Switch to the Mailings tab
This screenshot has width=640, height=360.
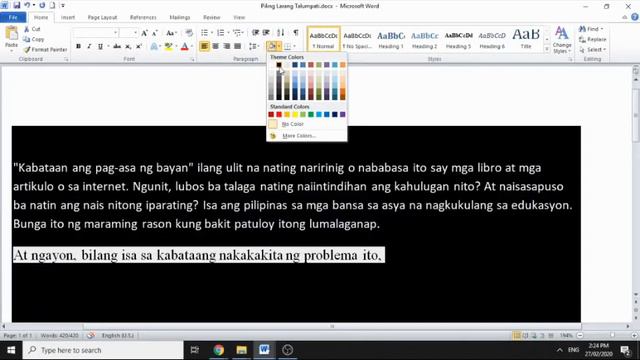click(180, 17)
